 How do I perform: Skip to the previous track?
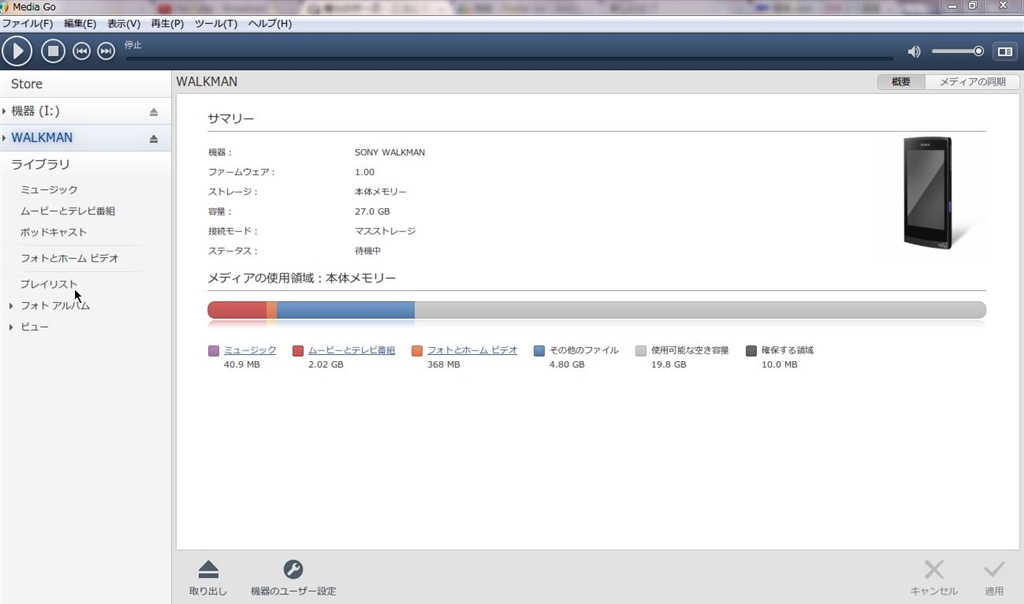81,51
